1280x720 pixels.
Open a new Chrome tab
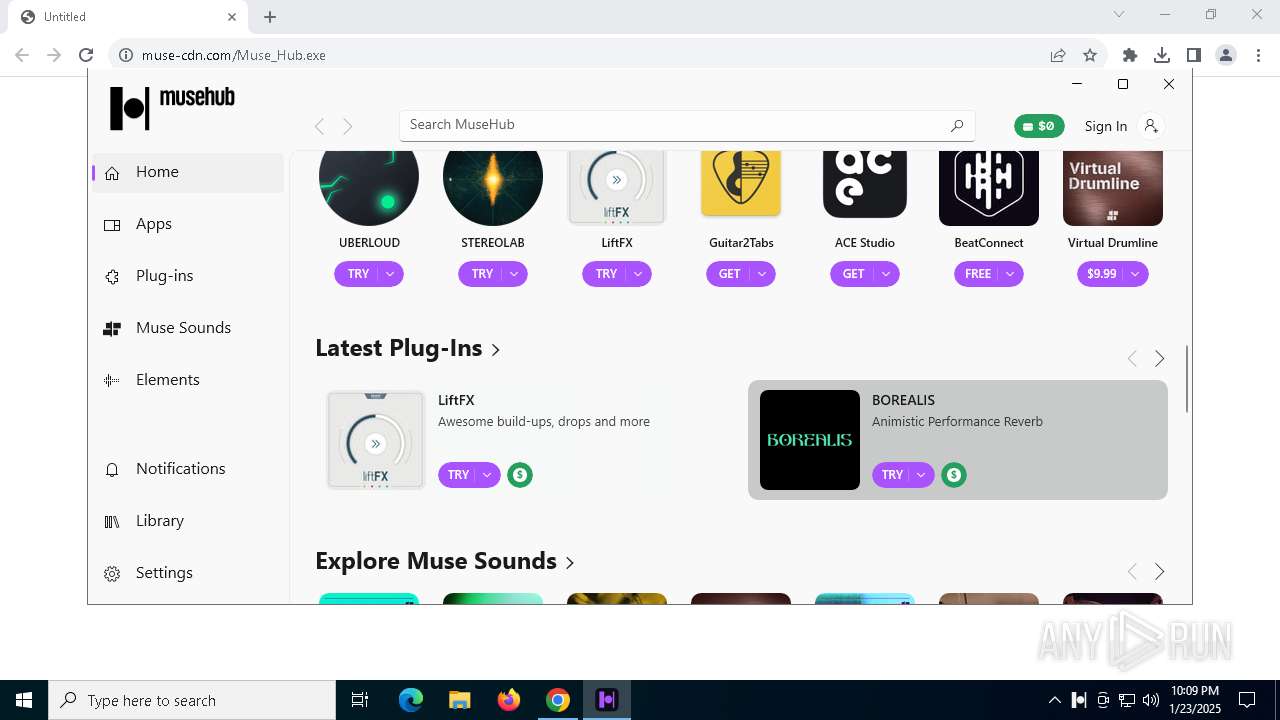(x=270, y=17)
